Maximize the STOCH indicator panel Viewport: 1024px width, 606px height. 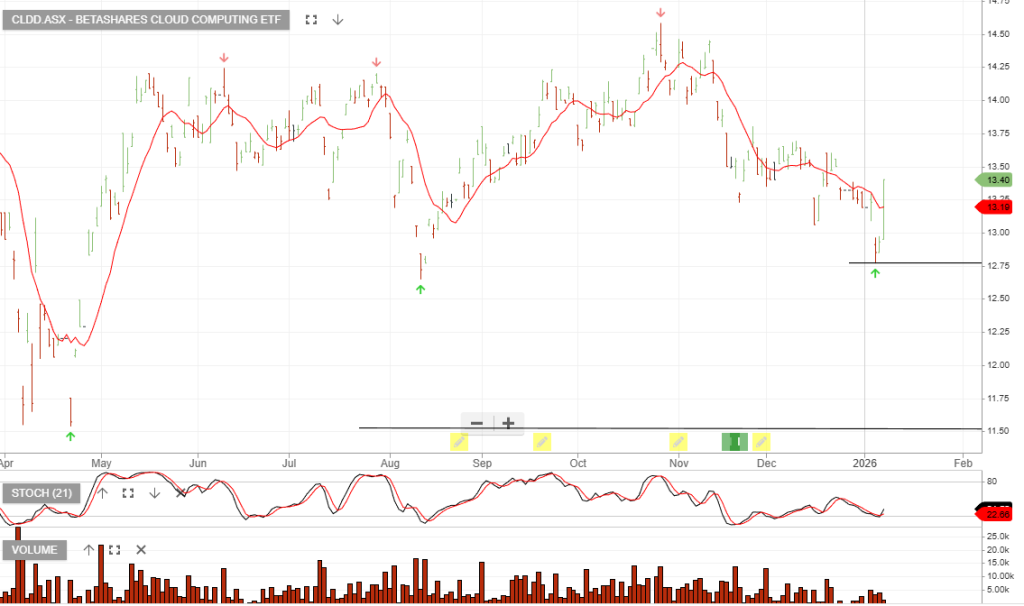click(128, 493)
